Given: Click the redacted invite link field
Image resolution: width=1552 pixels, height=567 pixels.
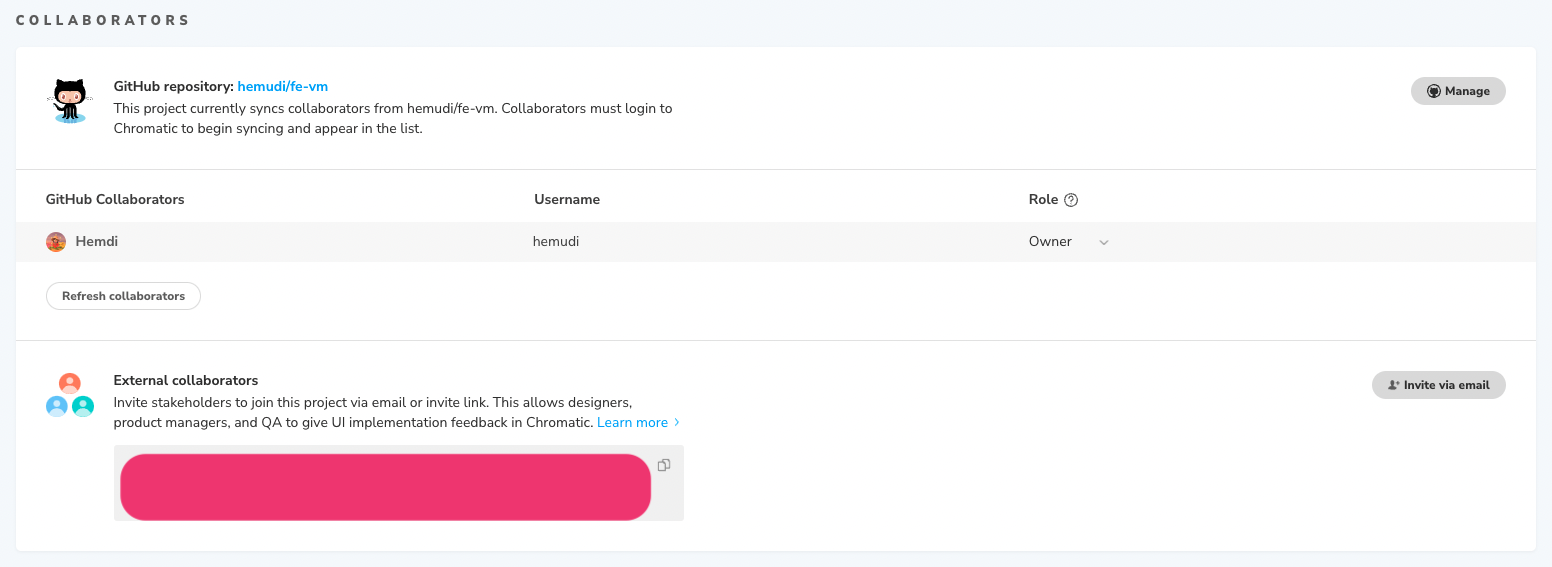Looking at the screenshot, I should (385, 487).
